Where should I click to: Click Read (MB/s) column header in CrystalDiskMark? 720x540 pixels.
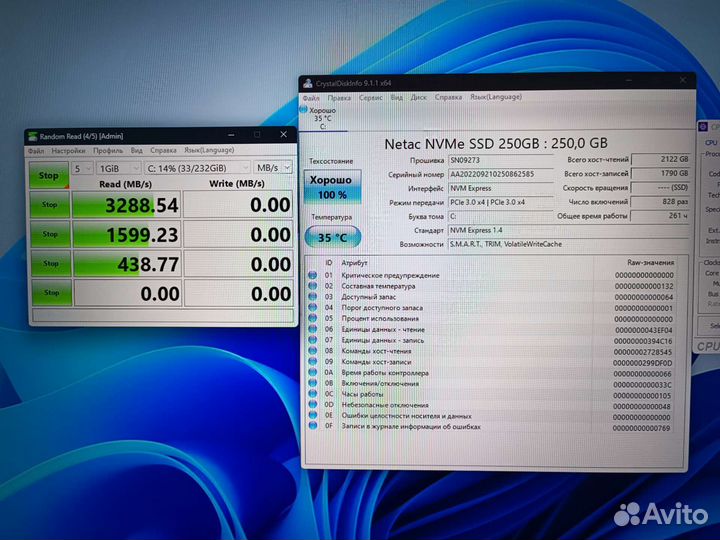tap(125, 184)
